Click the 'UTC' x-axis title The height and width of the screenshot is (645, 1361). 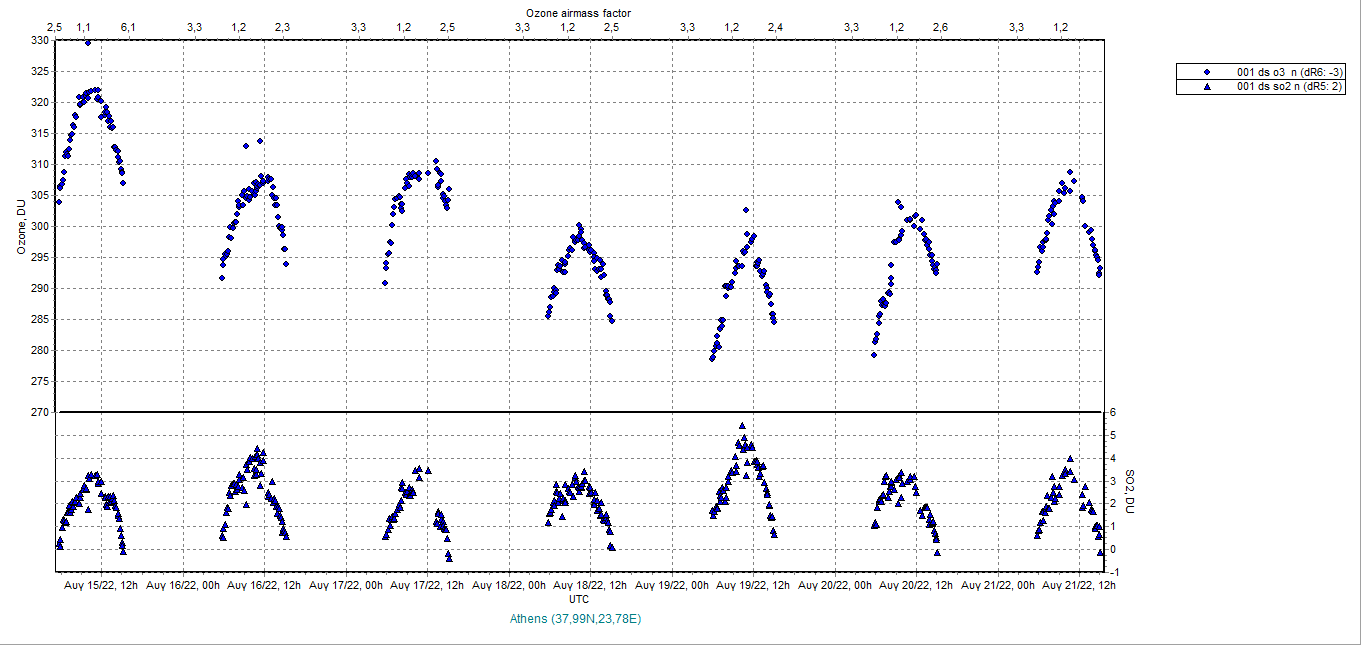(x=579, y=599)
